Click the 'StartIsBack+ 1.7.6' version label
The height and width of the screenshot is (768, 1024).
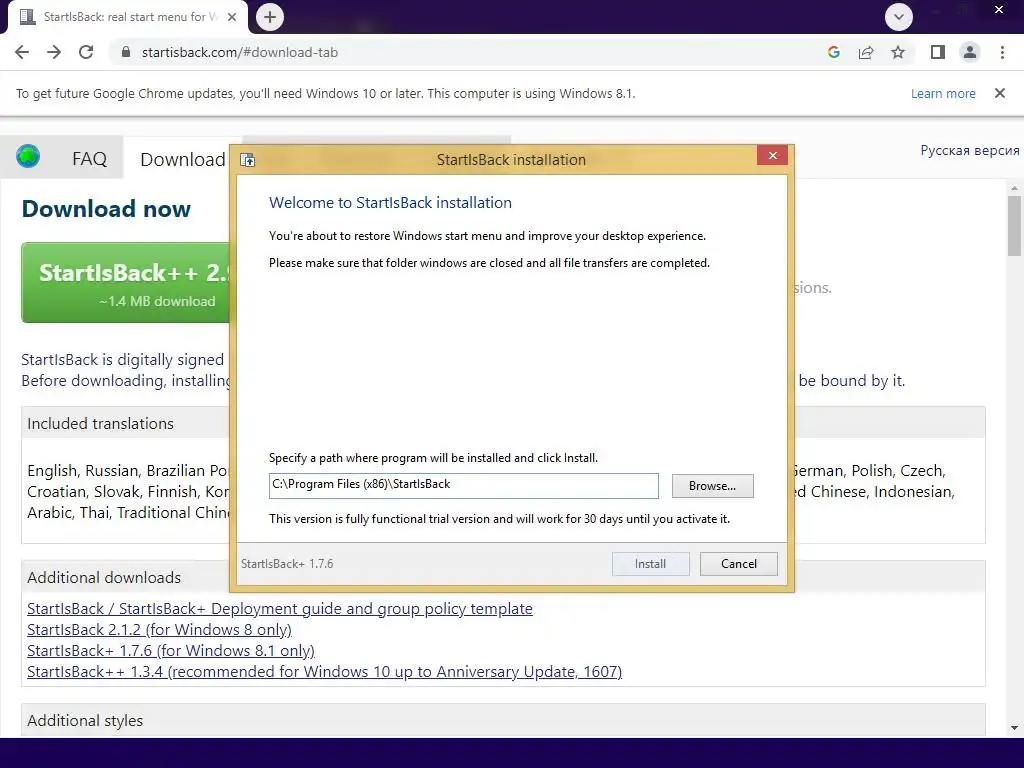point(287,564)
